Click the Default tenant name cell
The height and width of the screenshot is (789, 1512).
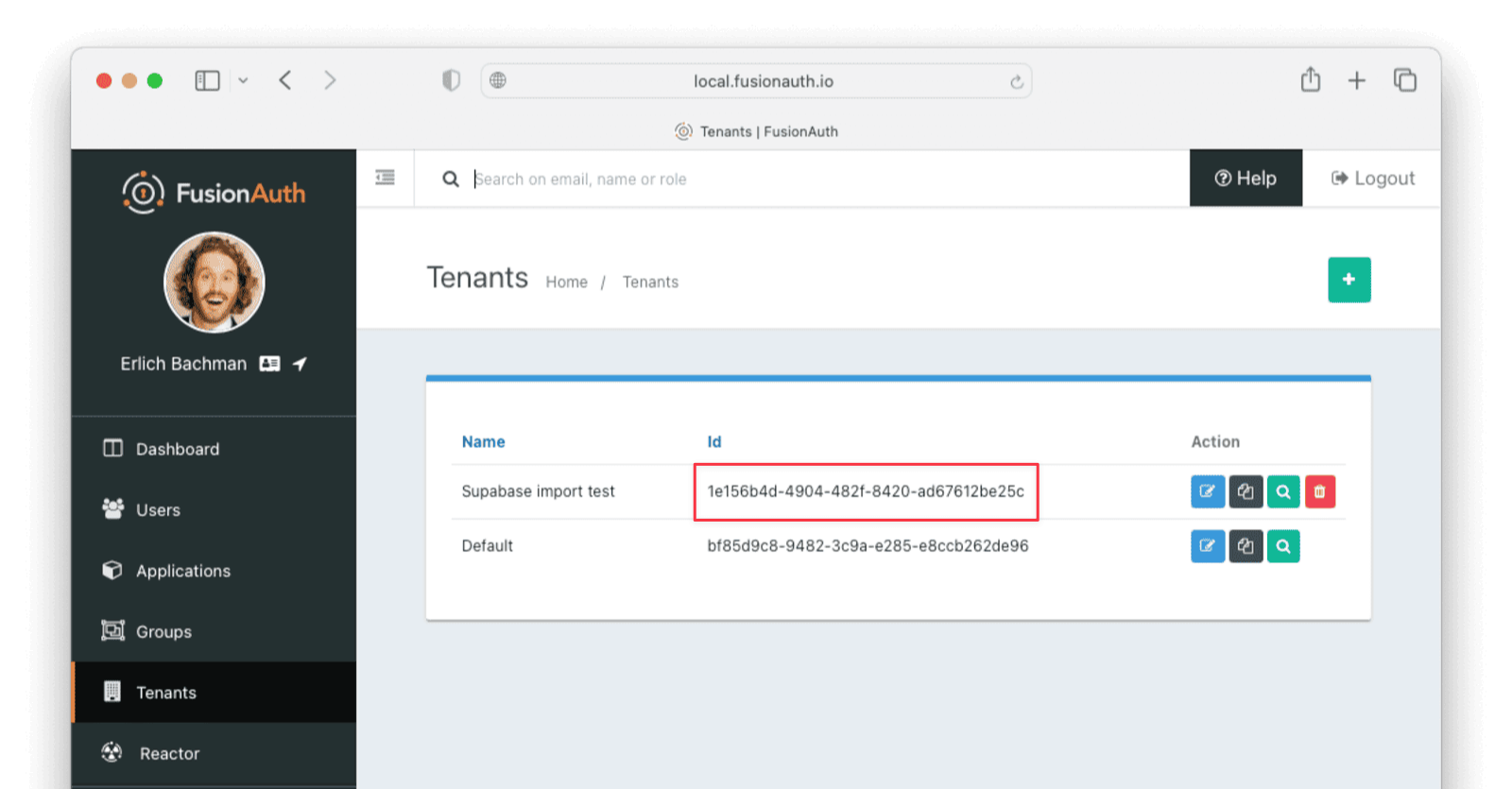coord(487,546)
